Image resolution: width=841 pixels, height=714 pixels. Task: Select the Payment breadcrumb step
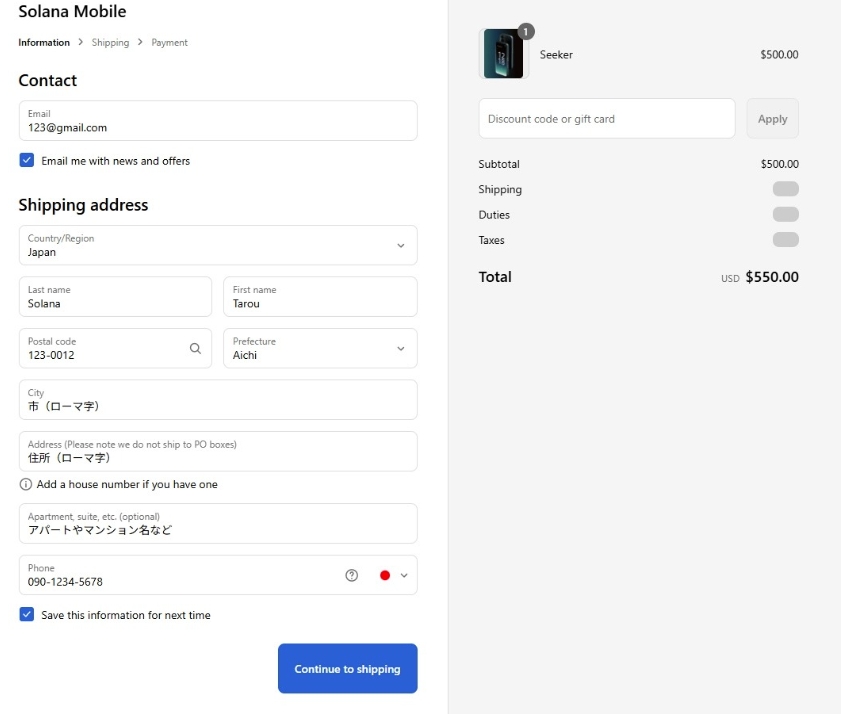pyautogui.click(x=169, y=43)
